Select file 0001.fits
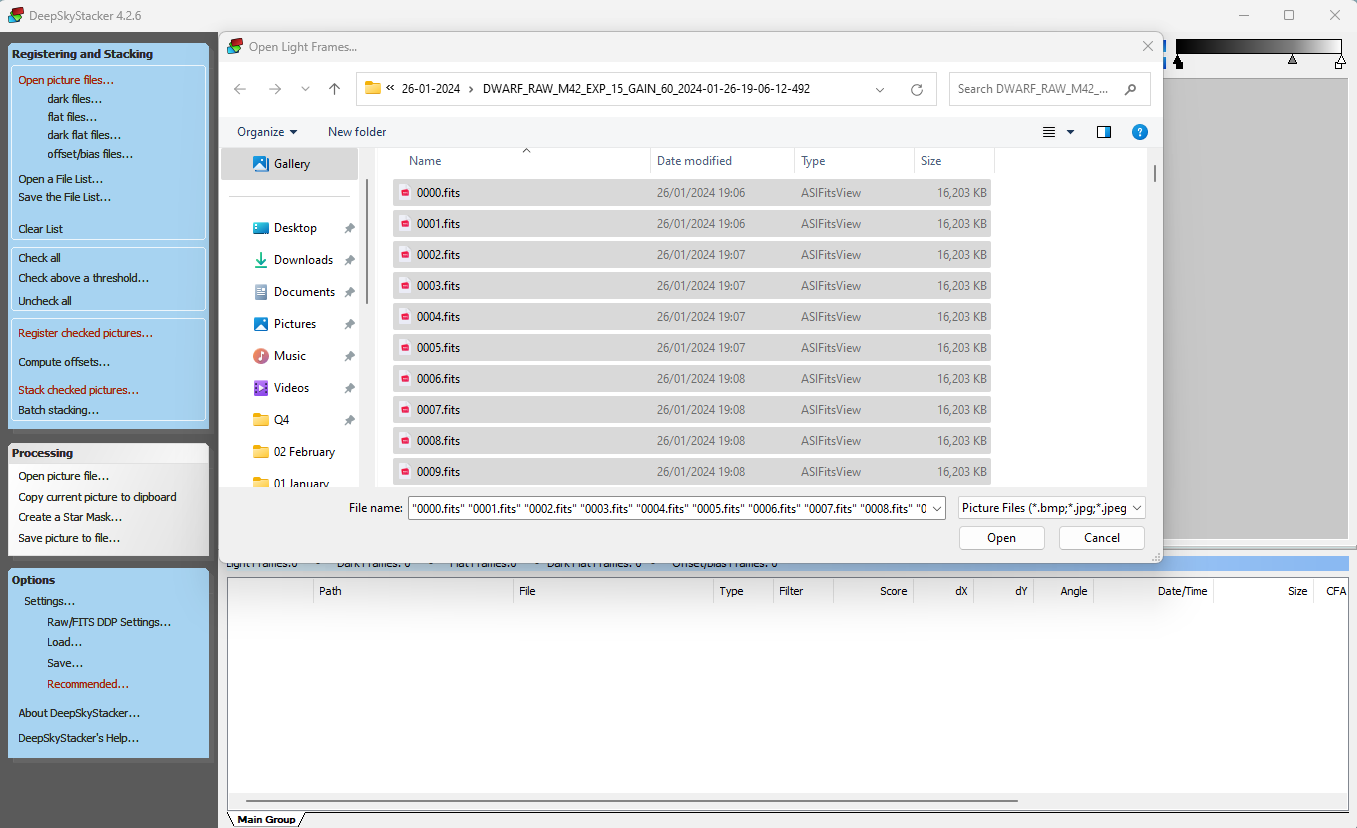 (691, 224)
